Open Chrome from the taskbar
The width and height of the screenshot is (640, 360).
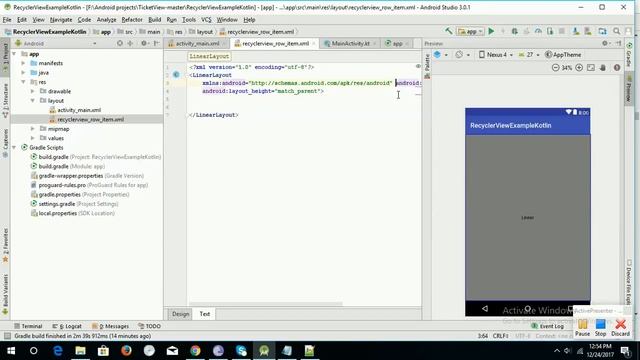tap(195, 351)
